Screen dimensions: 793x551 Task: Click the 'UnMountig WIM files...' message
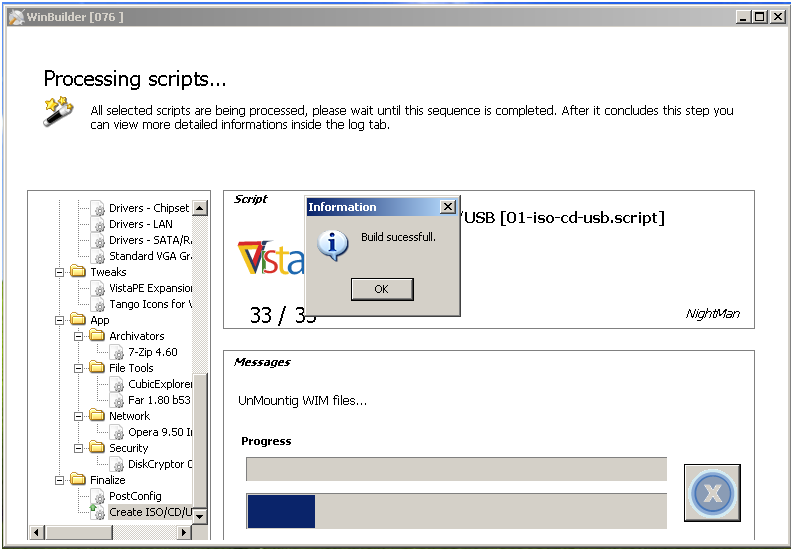pos(302,401)
